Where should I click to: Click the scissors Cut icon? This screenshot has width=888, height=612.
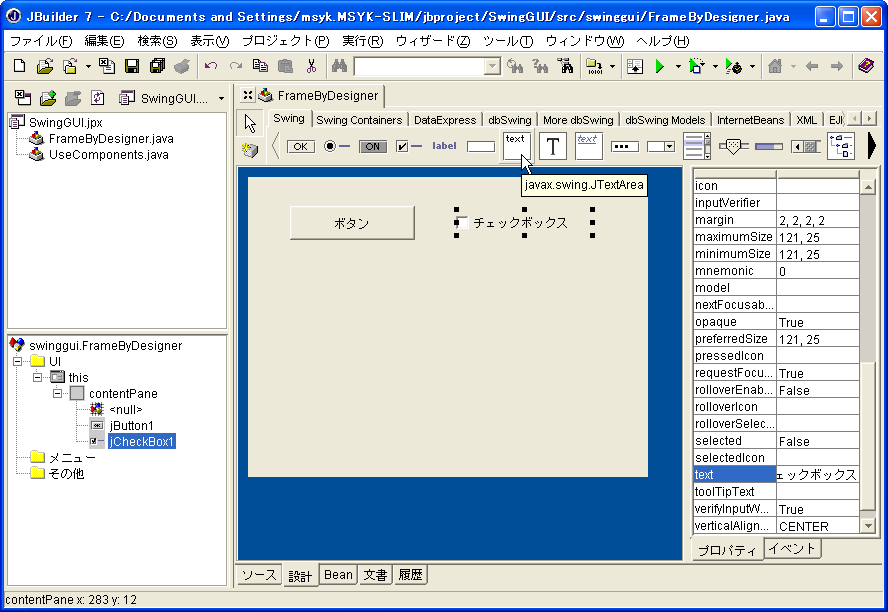point(311,66)
